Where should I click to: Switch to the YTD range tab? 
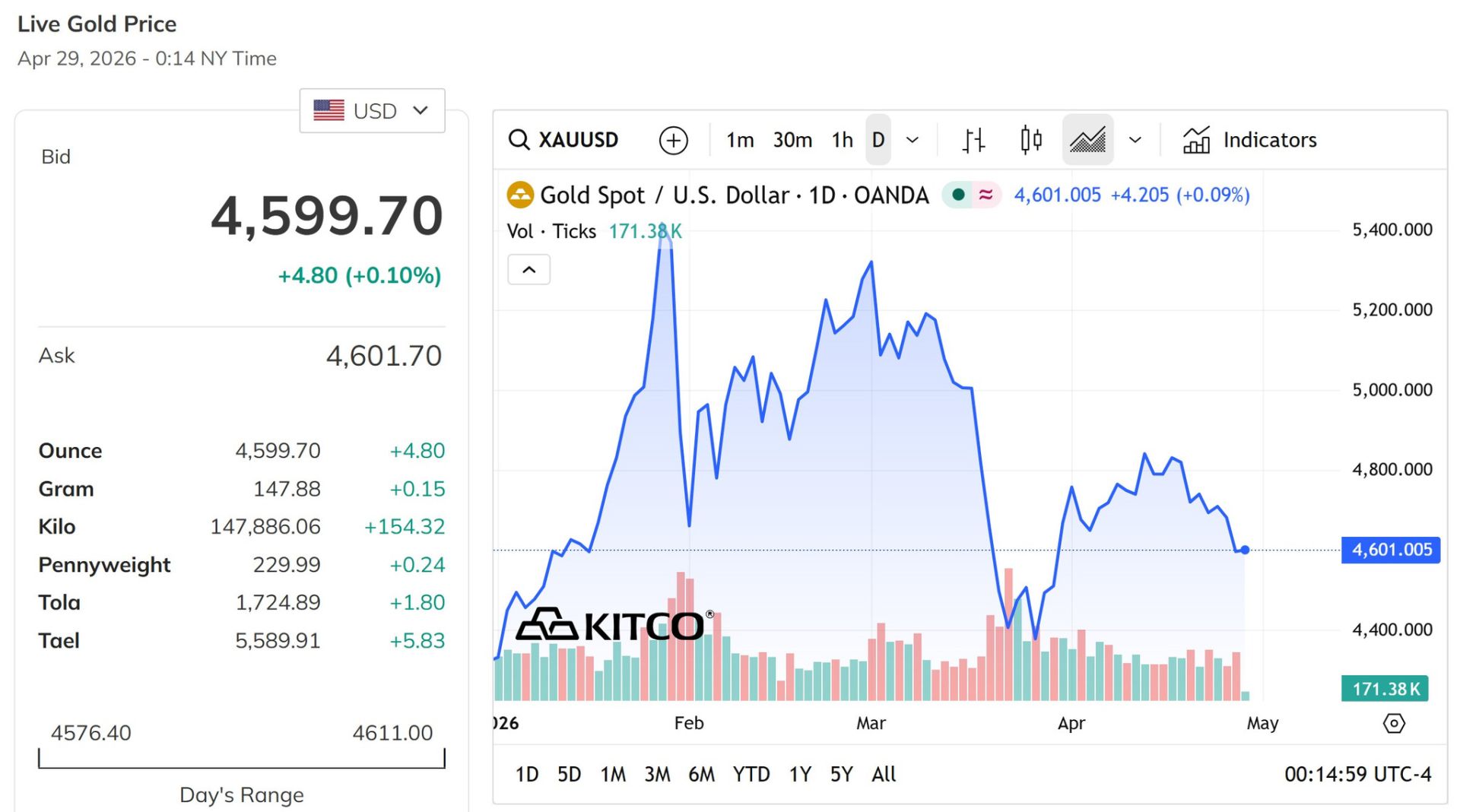click(x=751, y=774)
